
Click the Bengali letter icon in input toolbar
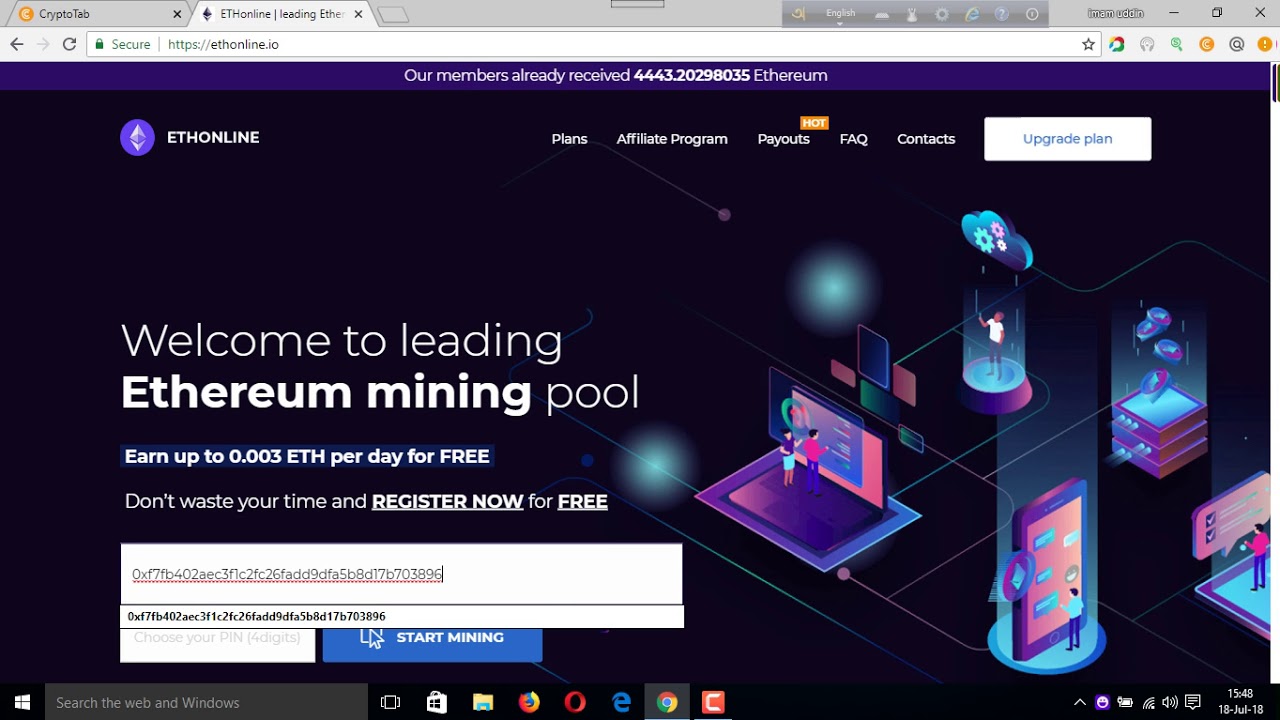click(x=798, y=14)
